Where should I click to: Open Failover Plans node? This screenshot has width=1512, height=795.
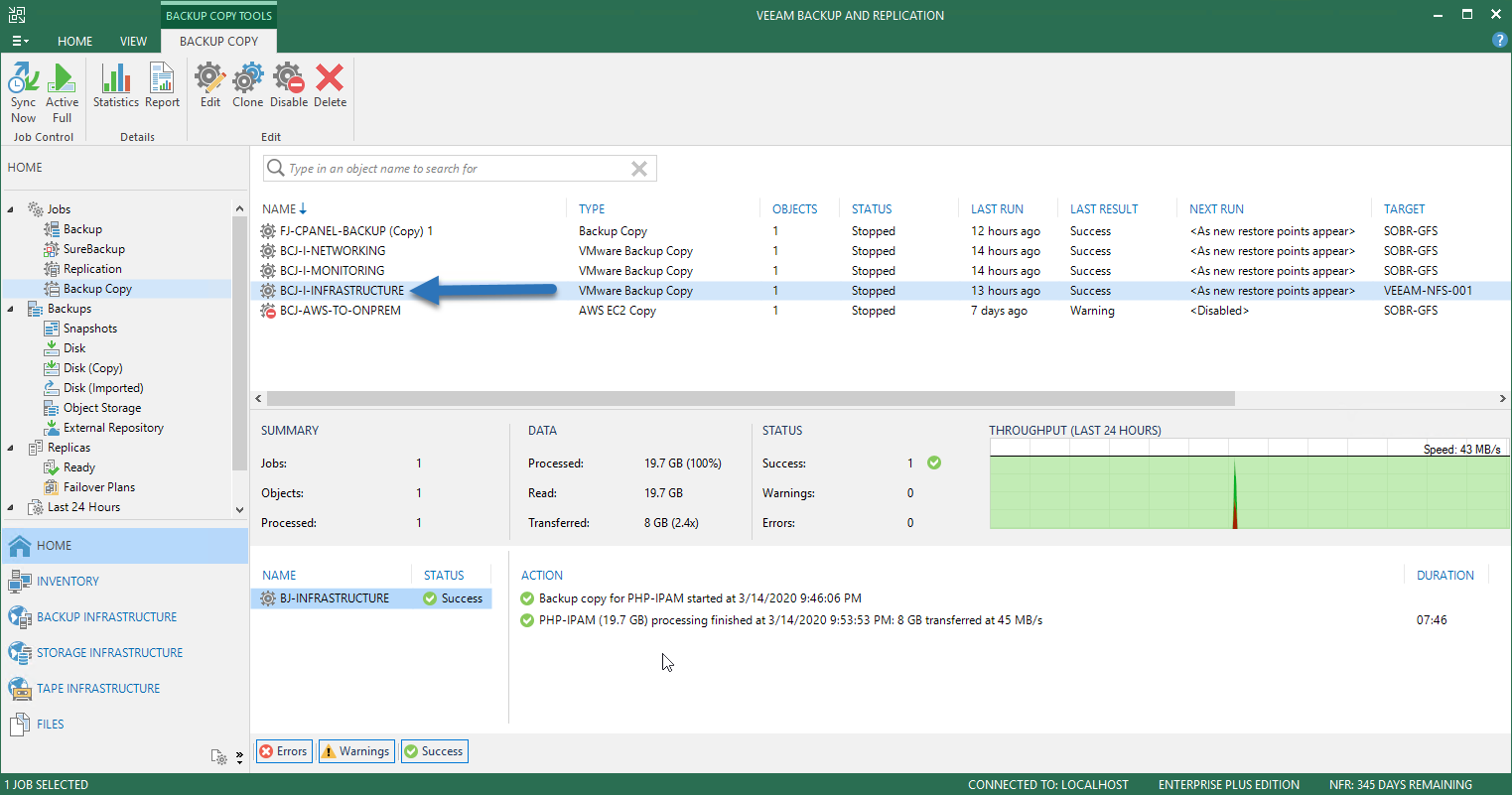[99, 487]
